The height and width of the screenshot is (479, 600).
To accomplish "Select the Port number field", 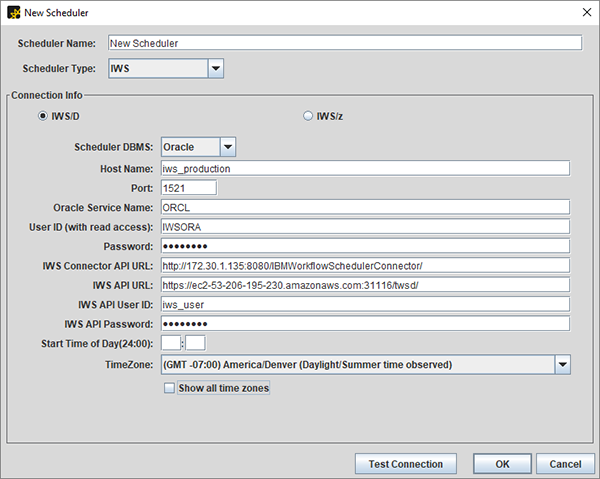I will click(188, 187).
